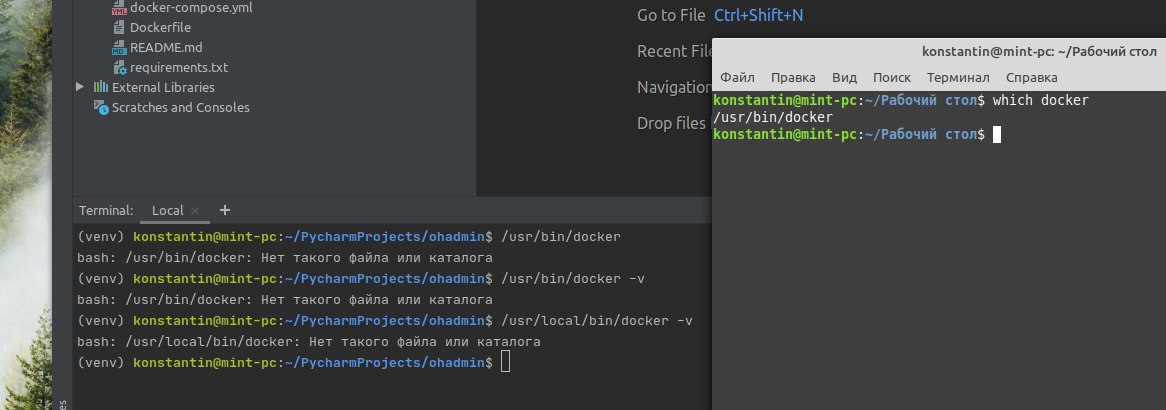Screen dimensions: 1166x410
Task: Open the Поиск menu
Action: coord(892,78)
